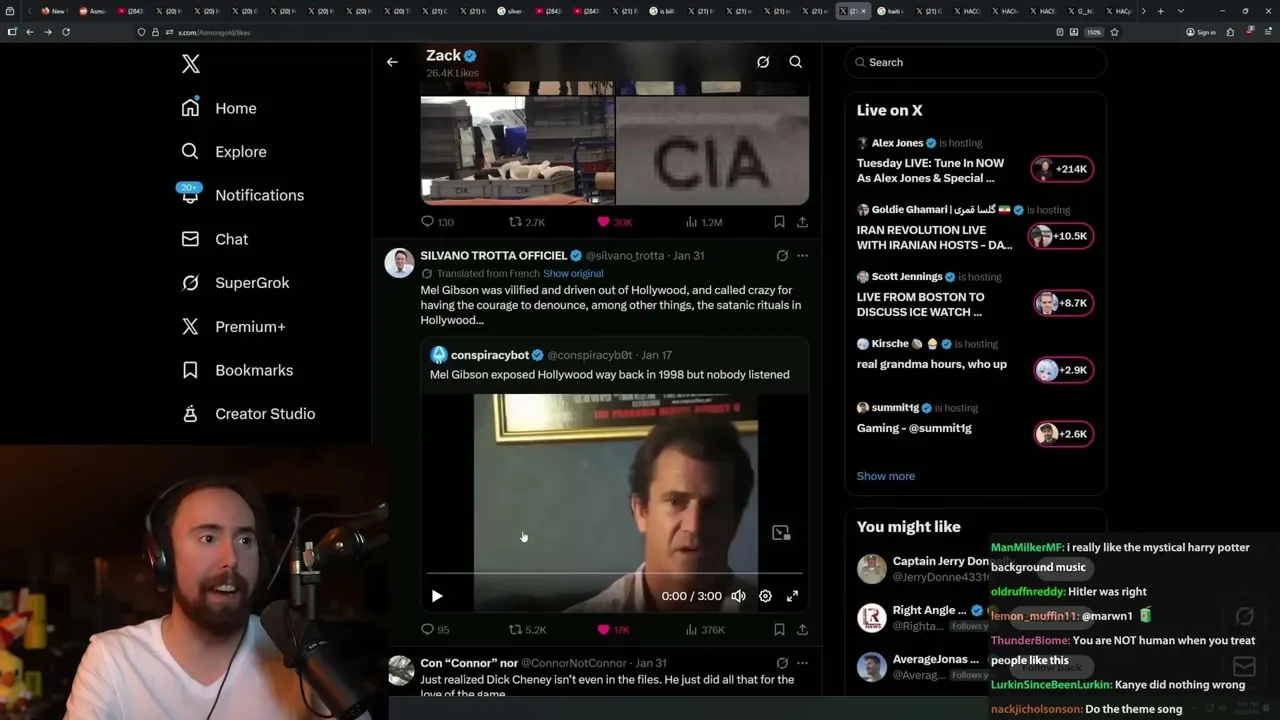Open more options on Silvano Trotta's post
This screenshot has width=1280, height=720.
pyautogui.click(x=802, y=256)
